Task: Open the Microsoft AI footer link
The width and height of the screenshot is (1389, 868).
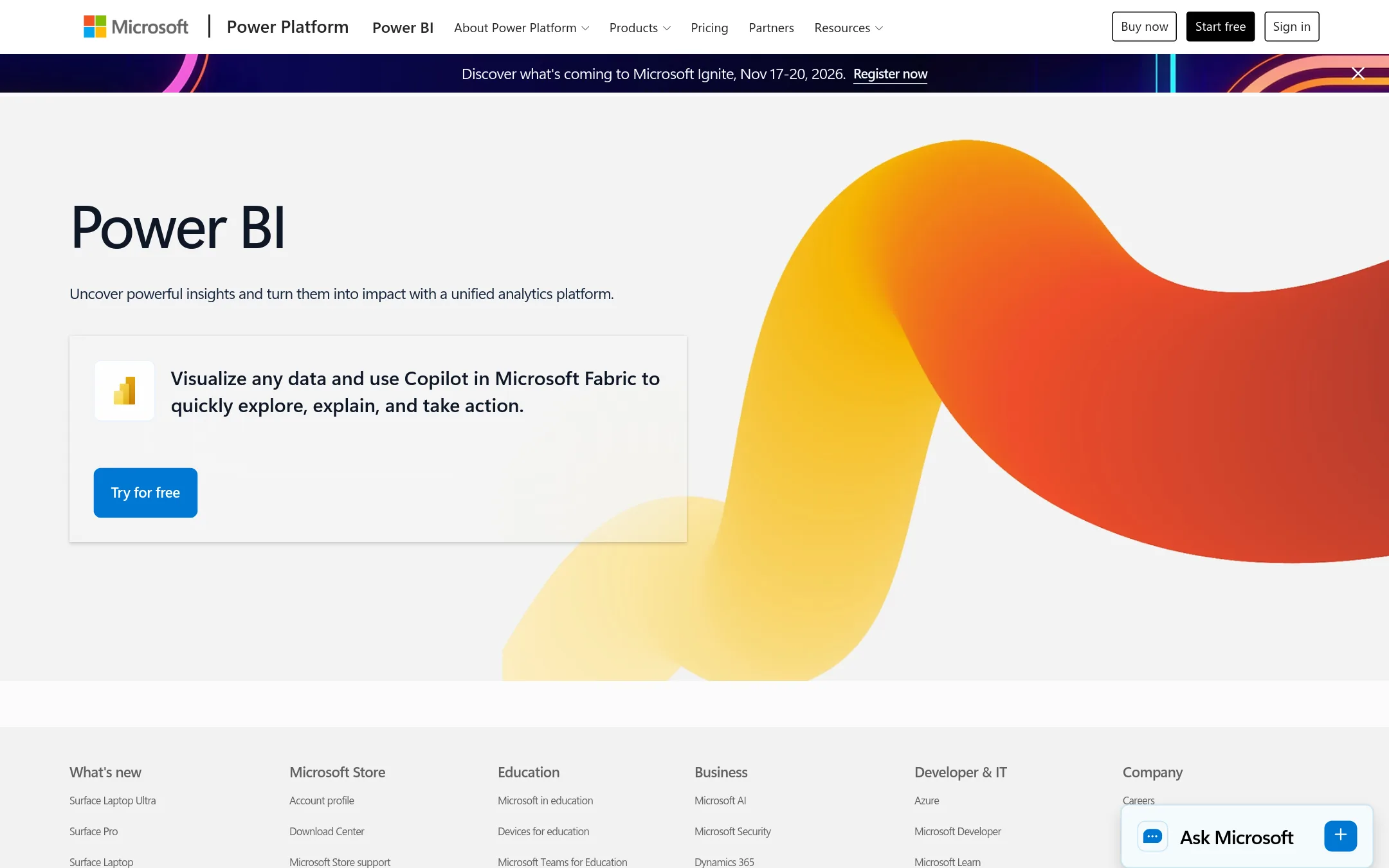Action: coord(720,800)
